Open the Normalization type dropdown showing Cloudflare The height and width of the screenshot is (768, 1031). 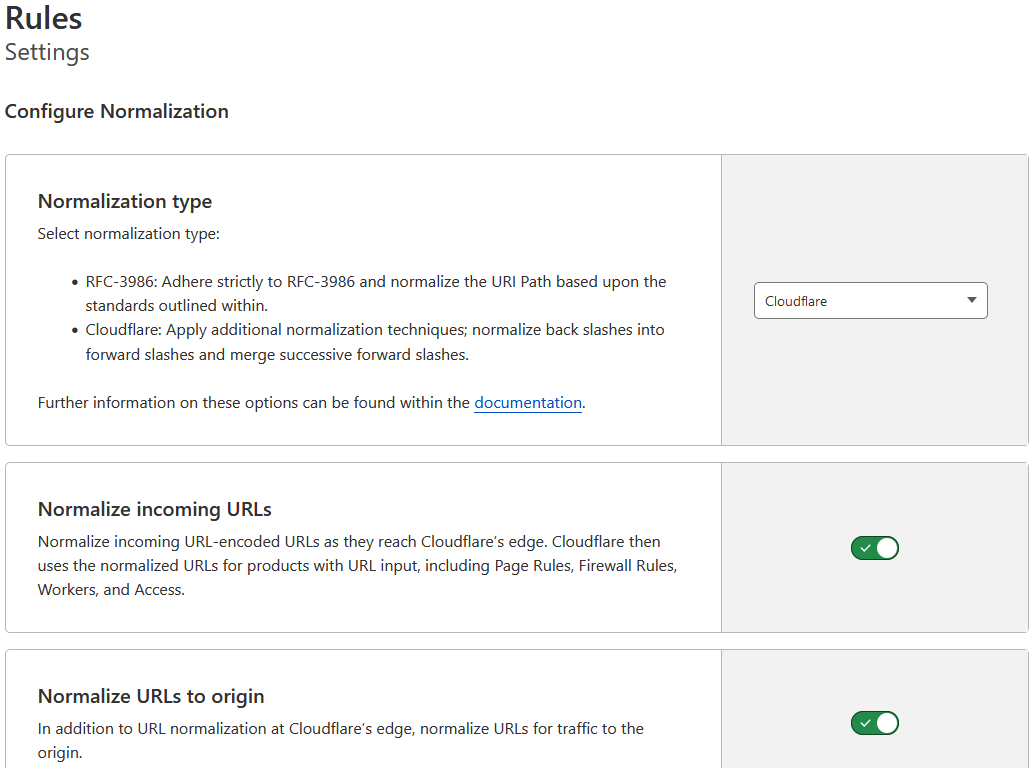click(x=869, y=301)
